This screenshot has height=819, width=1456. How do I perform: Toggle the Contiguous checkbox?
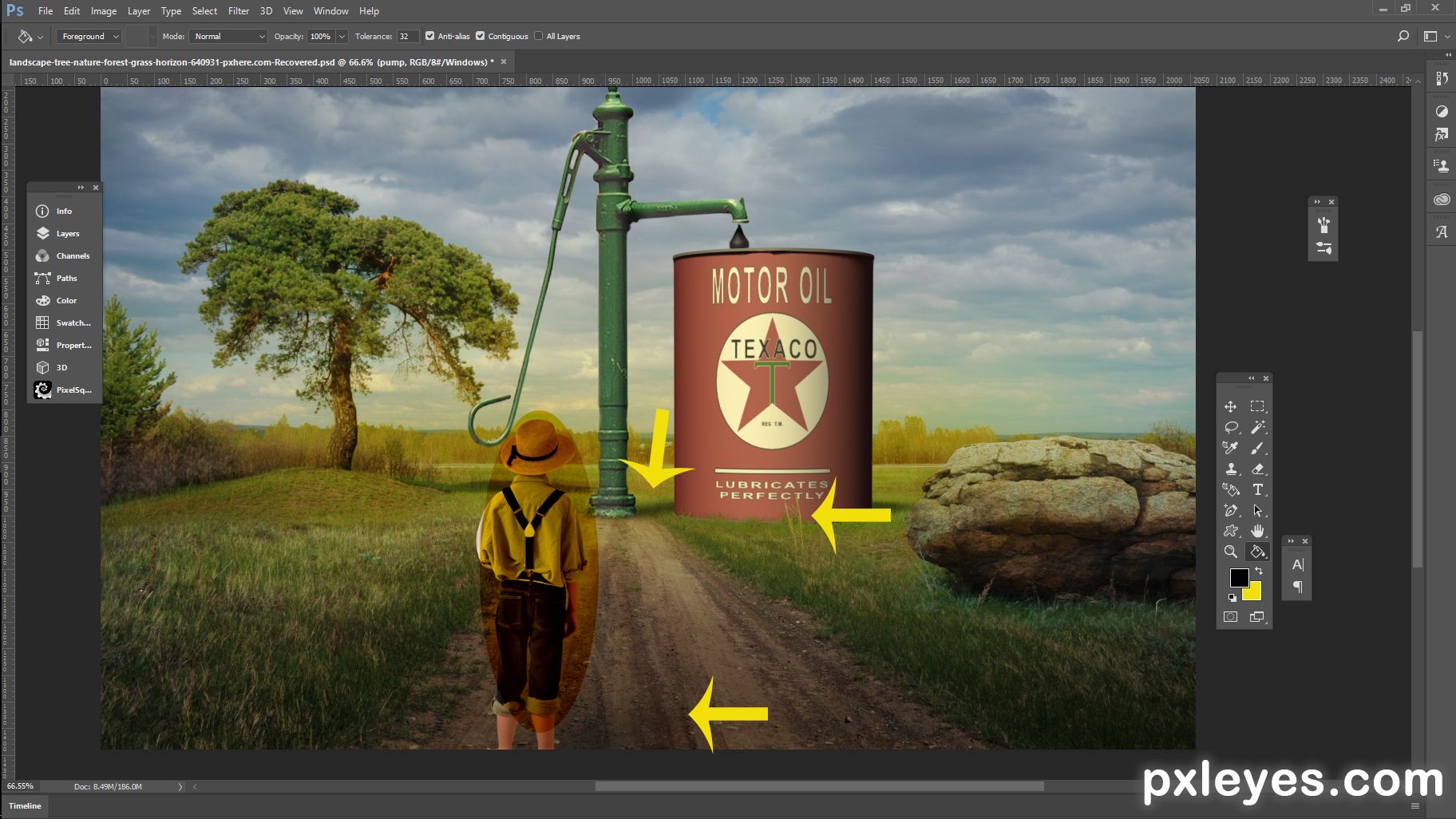(x=481, y=36)
